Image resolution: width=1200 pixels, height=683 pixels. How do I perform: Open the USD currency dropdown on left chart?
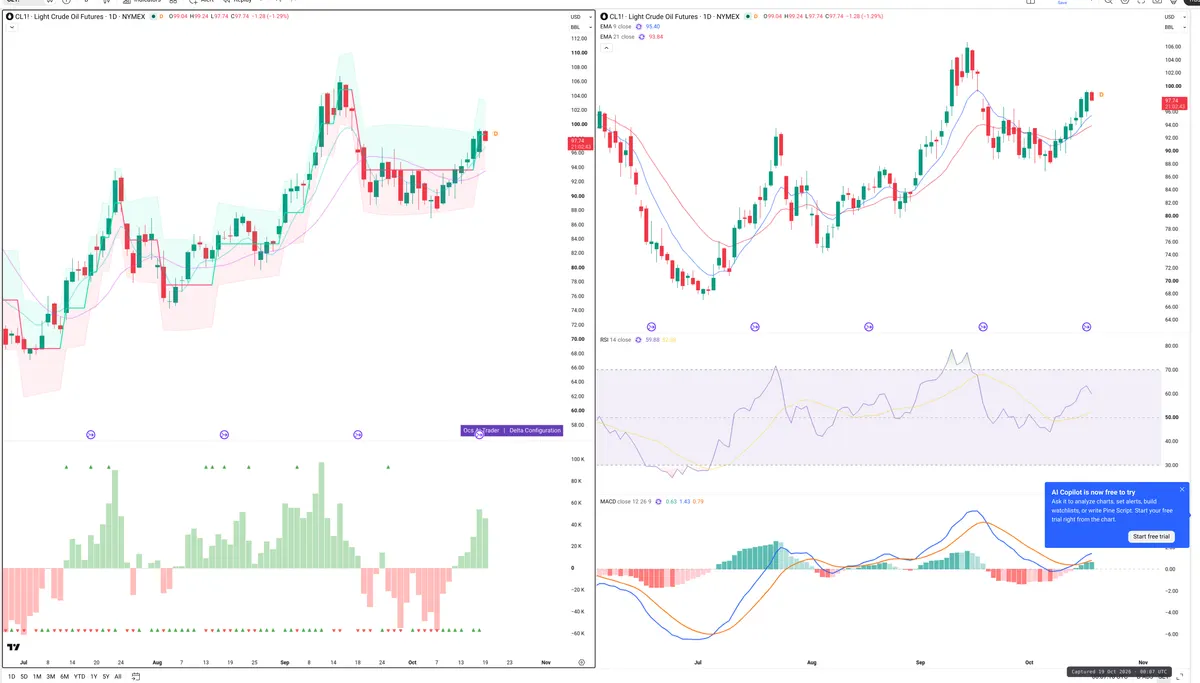coord(578,17)
